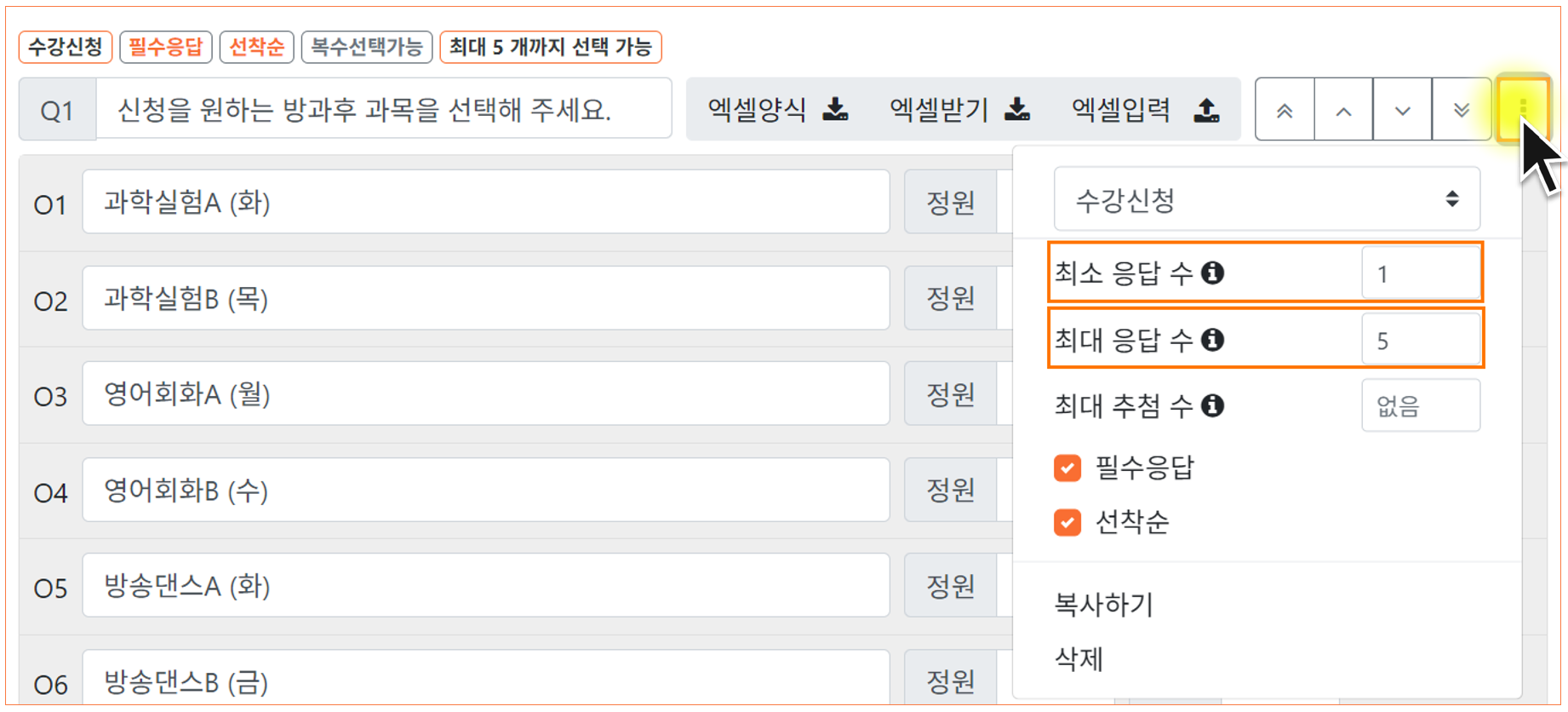The height and width of the screenshot is (712, 1568).
Task: Click the 엑셀양식 download icon
Action: 836,109
